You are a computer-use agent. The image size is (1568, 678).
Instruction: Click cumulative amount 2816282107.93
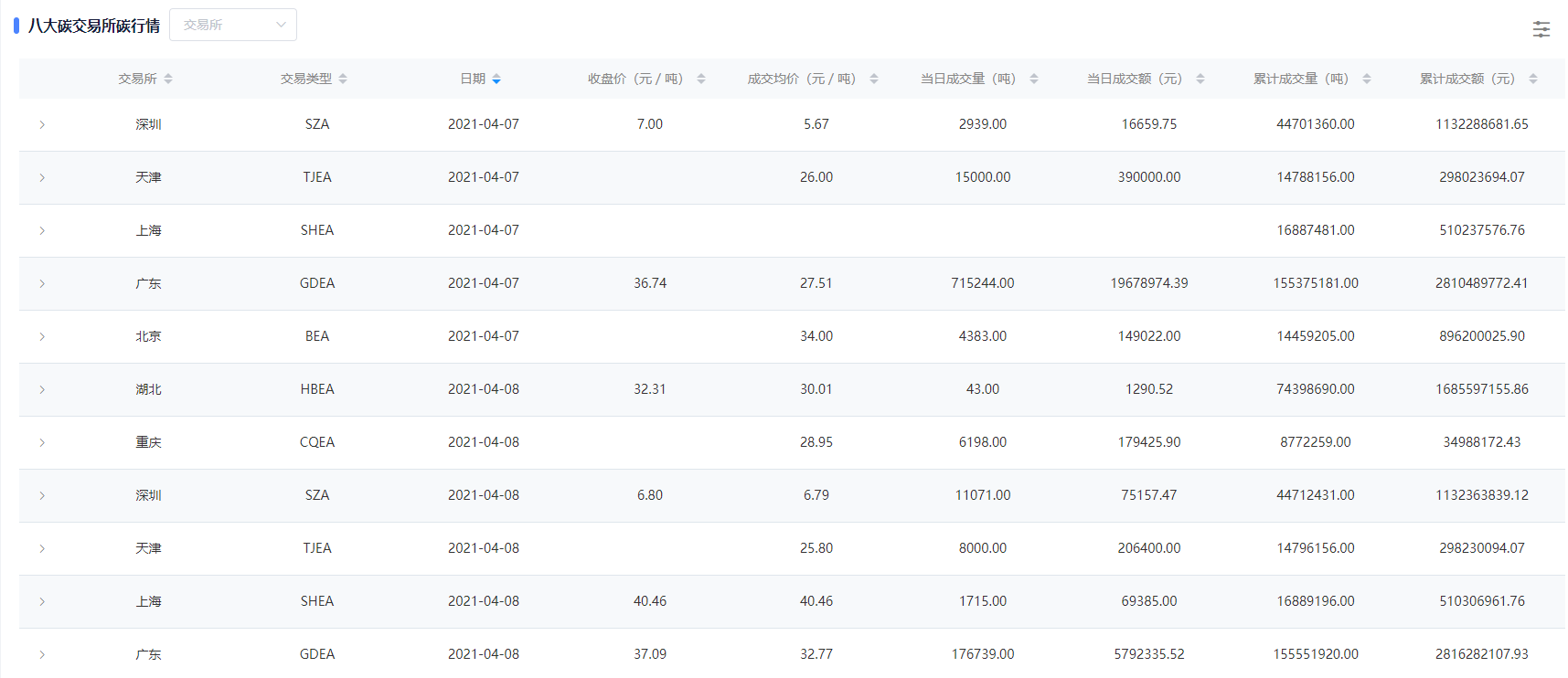click(1482, 654)
